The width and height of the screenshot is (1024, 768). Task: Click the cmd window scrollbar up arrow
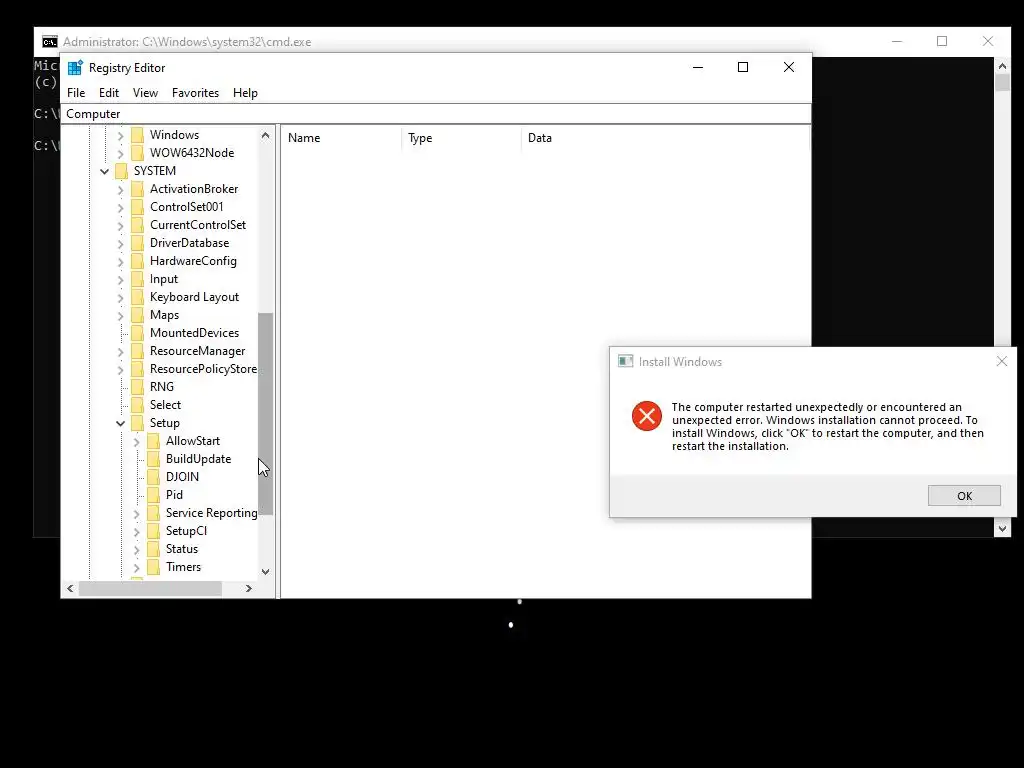[x=1002, y=65]
